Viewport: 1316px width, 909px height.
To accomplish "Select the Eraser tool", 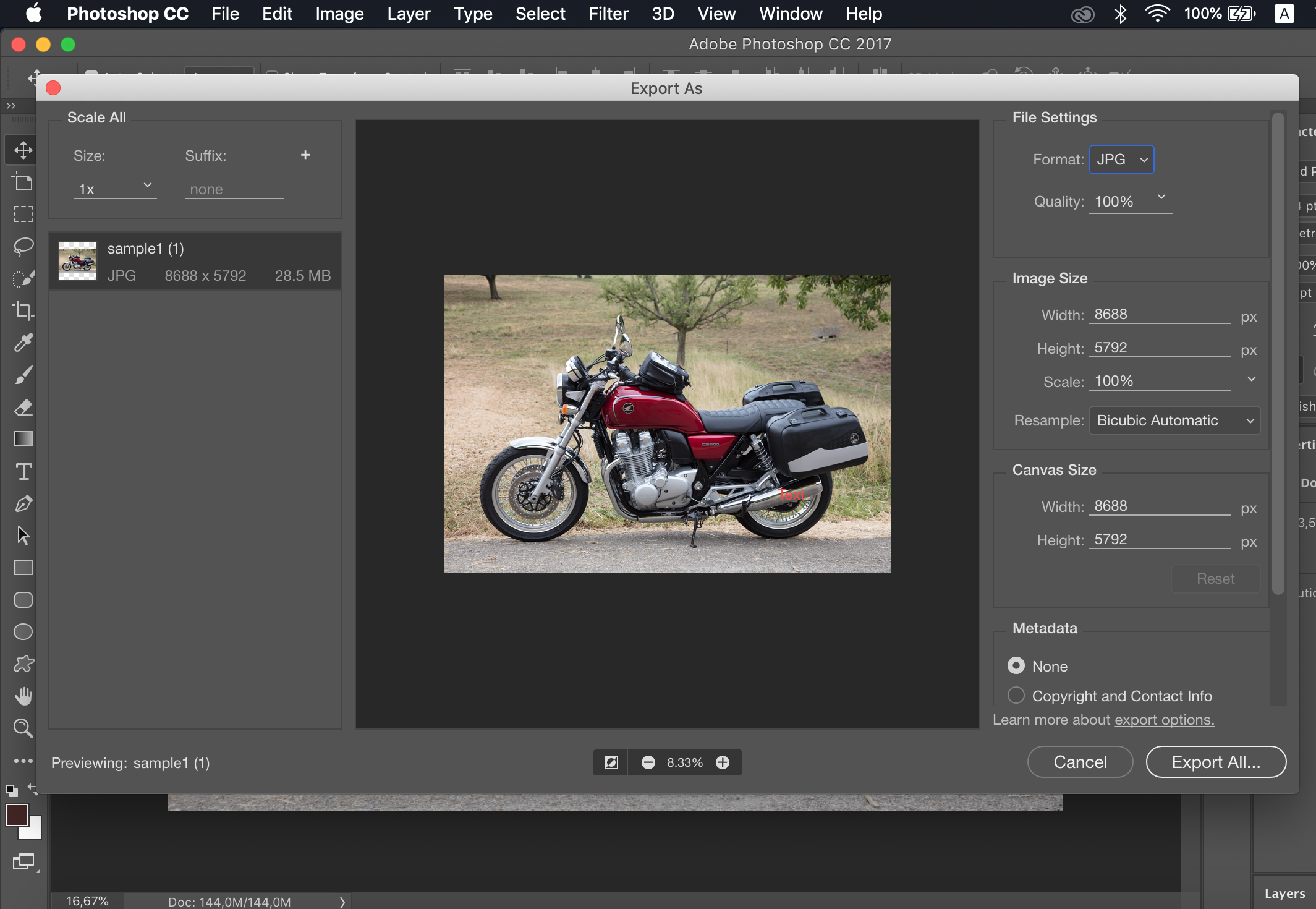I will click(23, 408).
